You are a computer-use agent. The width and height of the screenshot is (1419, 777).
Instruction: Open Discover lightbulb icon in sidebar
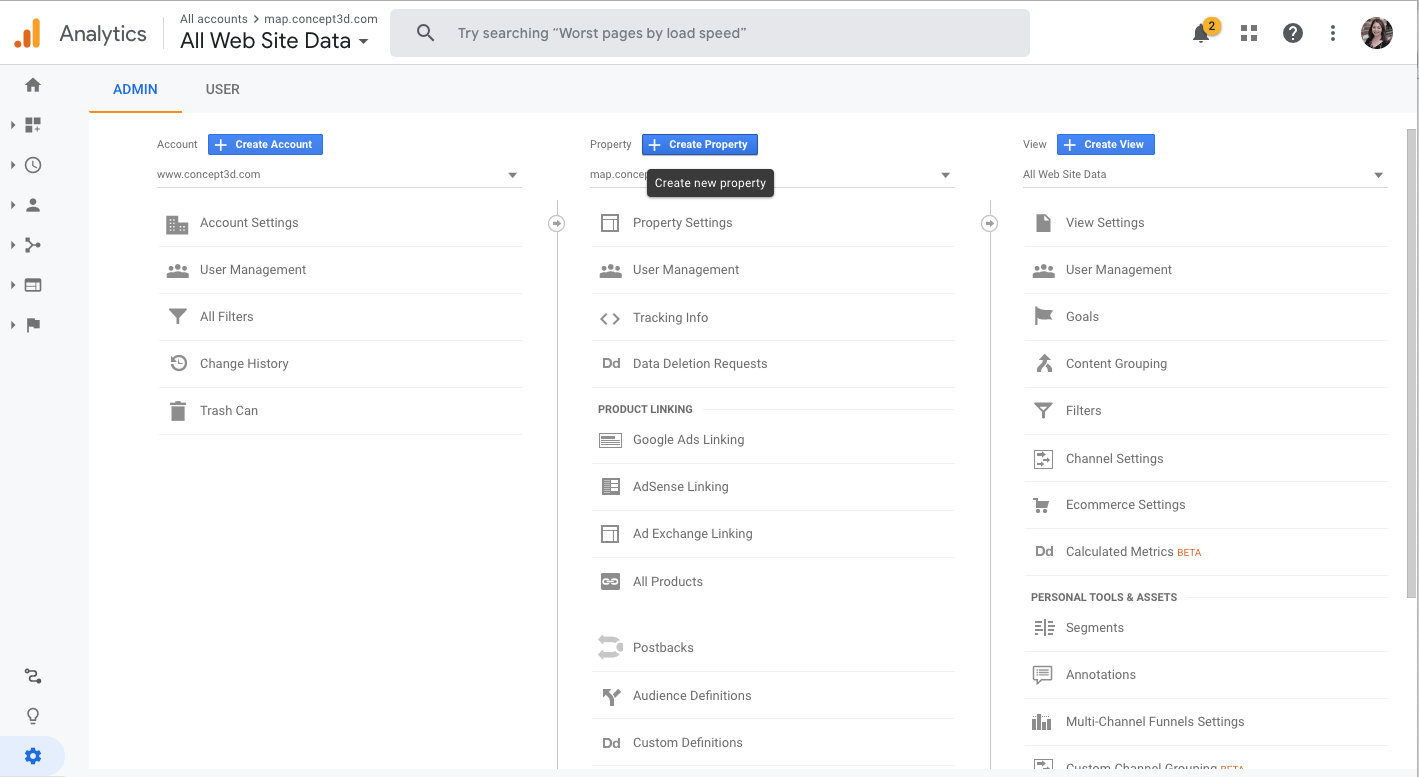(33, 716)
